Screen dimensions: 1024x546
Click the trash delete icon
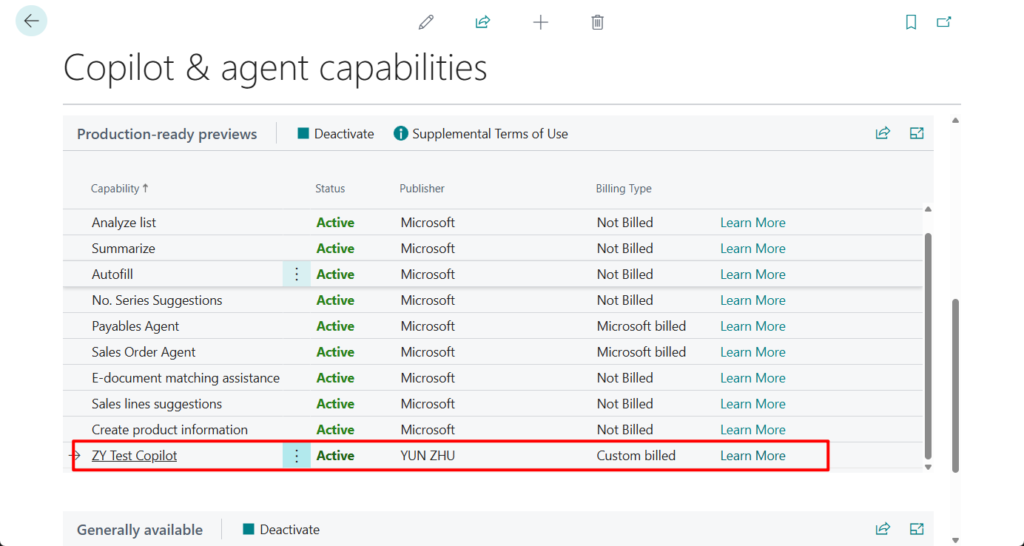coord(597,22)
